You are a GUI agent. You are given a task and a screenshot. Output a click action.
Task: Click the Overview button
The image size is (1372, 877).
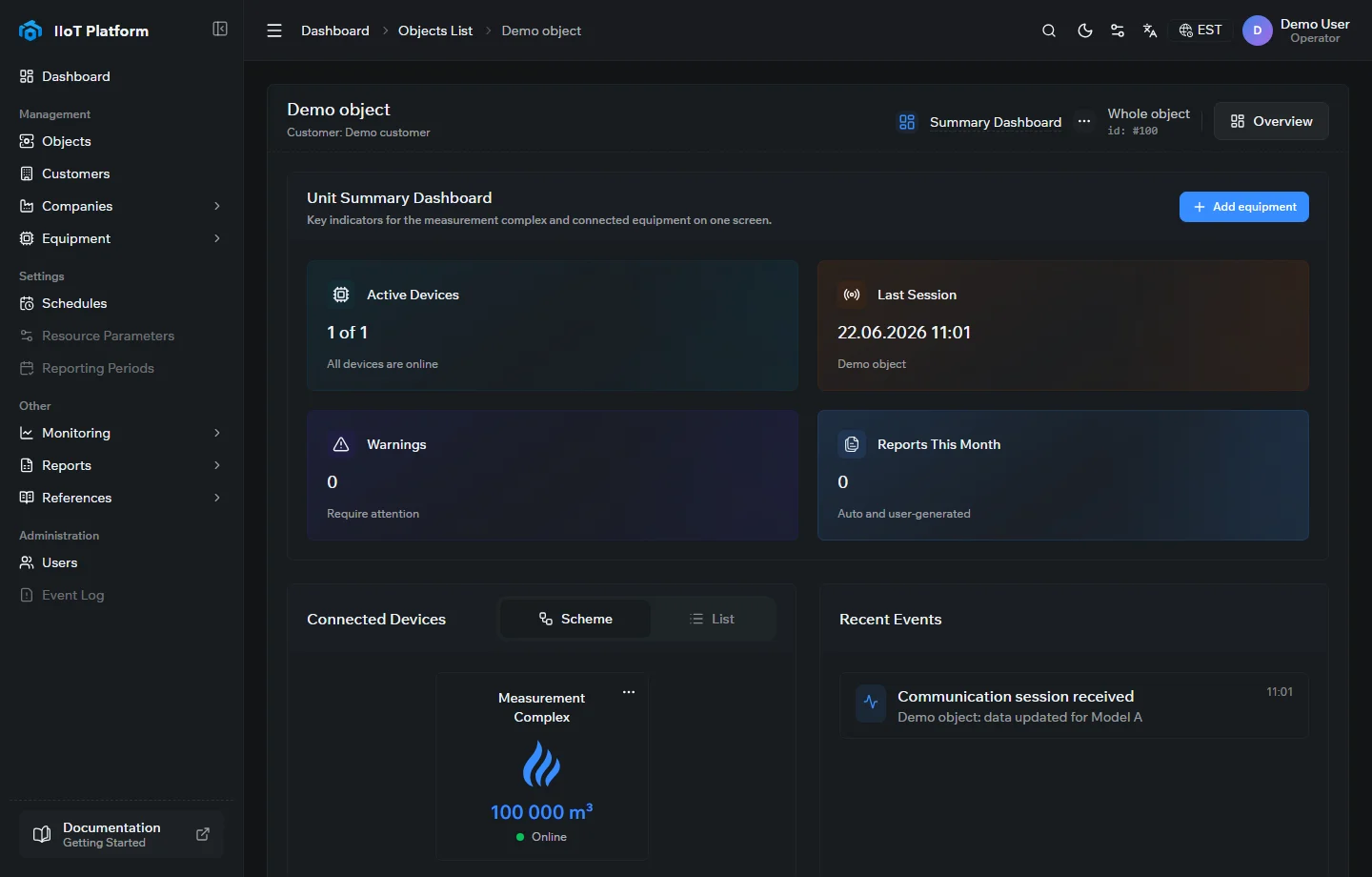1271,121
